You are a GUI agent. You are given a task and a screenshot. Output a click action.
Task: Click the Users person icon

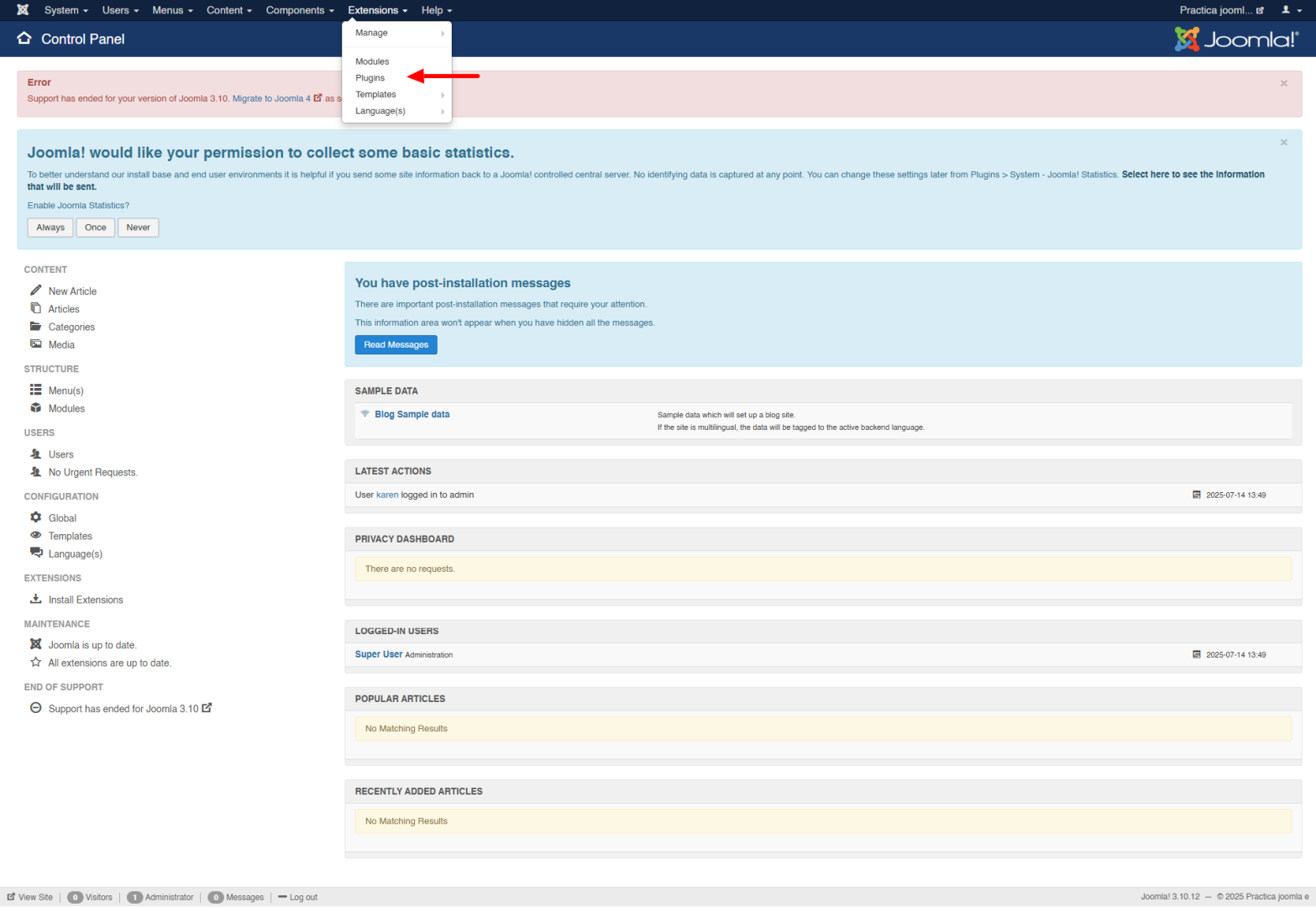(x=36, y=453)
